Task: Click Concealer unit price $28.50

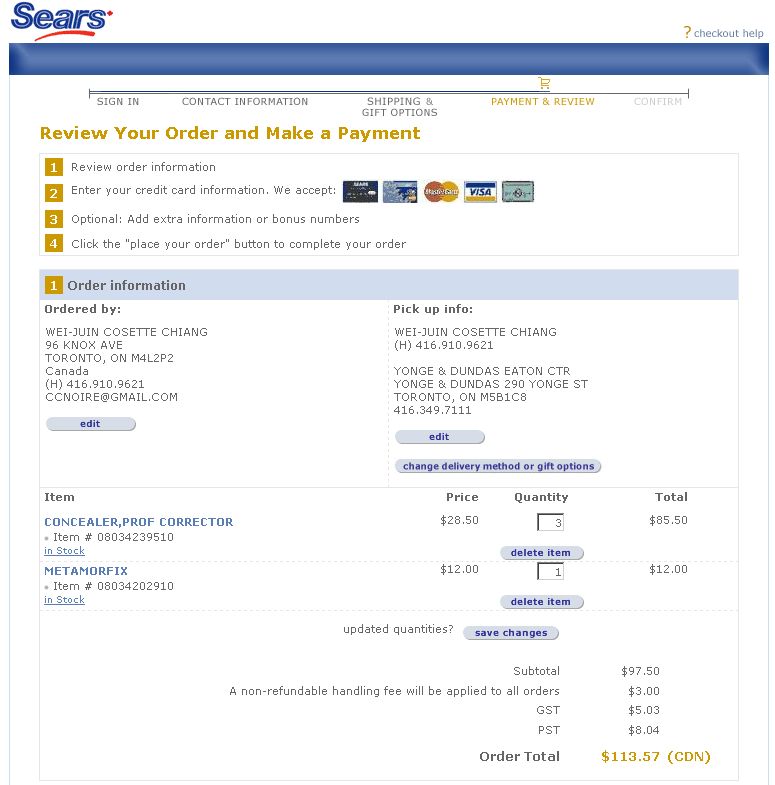Action: (x=459, y=520)
